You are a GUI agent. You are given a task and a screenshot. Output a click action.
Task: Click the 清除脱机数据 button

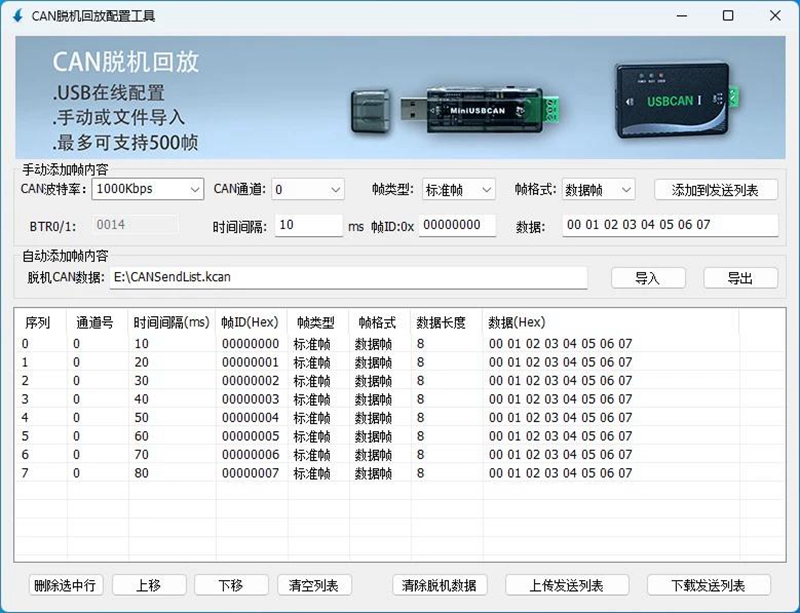pyautogui.click(x=439, y=585)
